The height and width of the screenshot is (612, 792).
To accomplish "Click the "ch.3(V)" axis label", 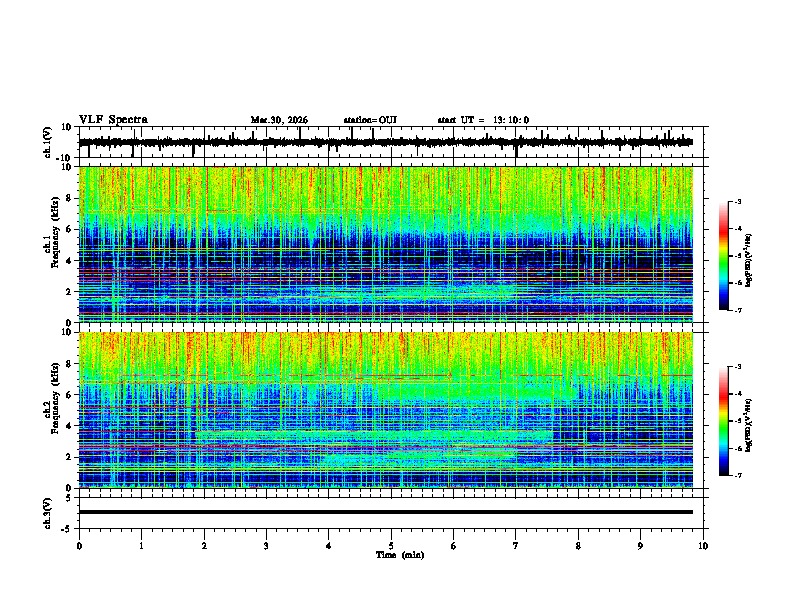I will coord(48,513).
